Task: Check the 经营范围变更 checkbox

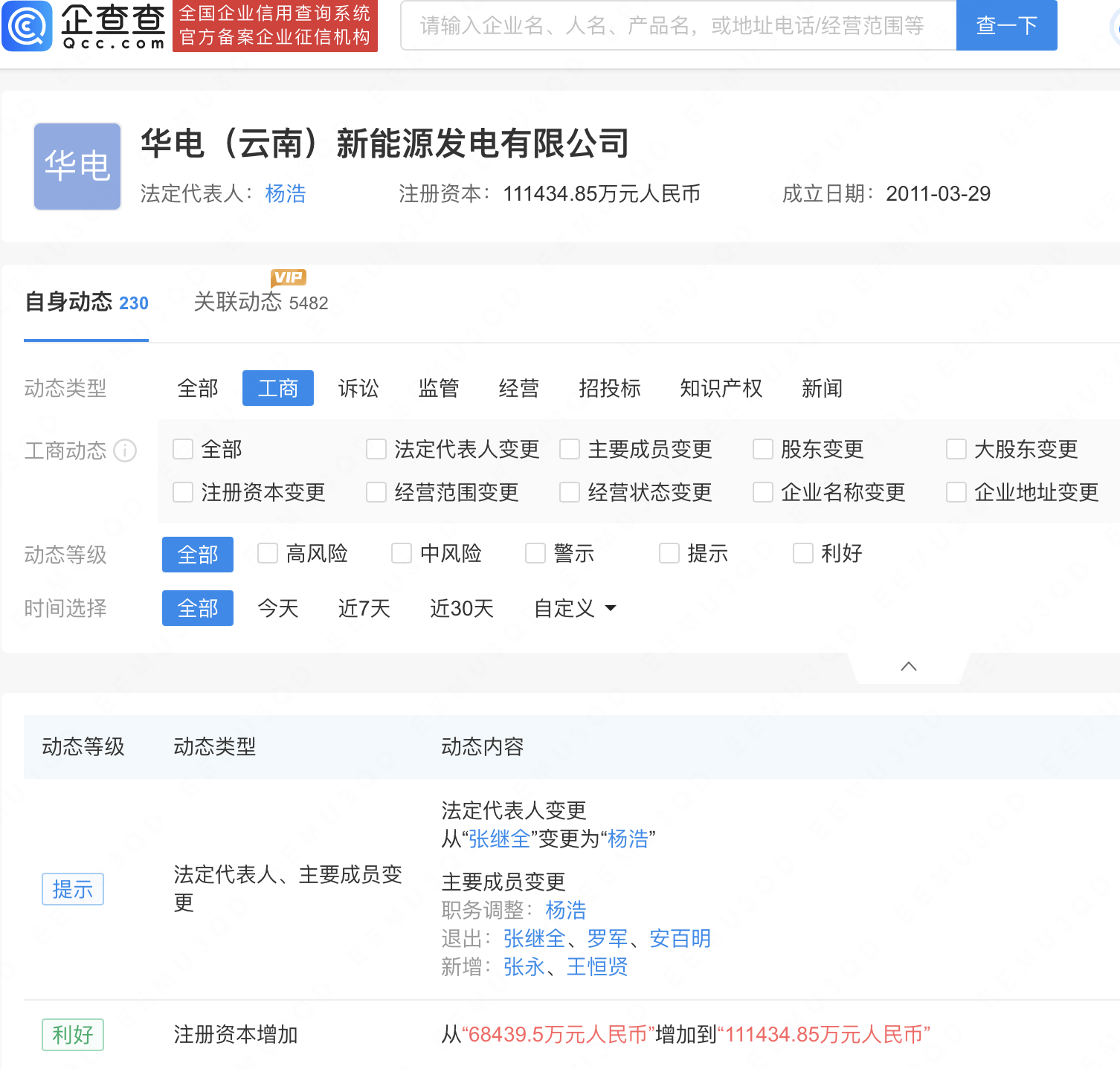Action: point(376,492)
